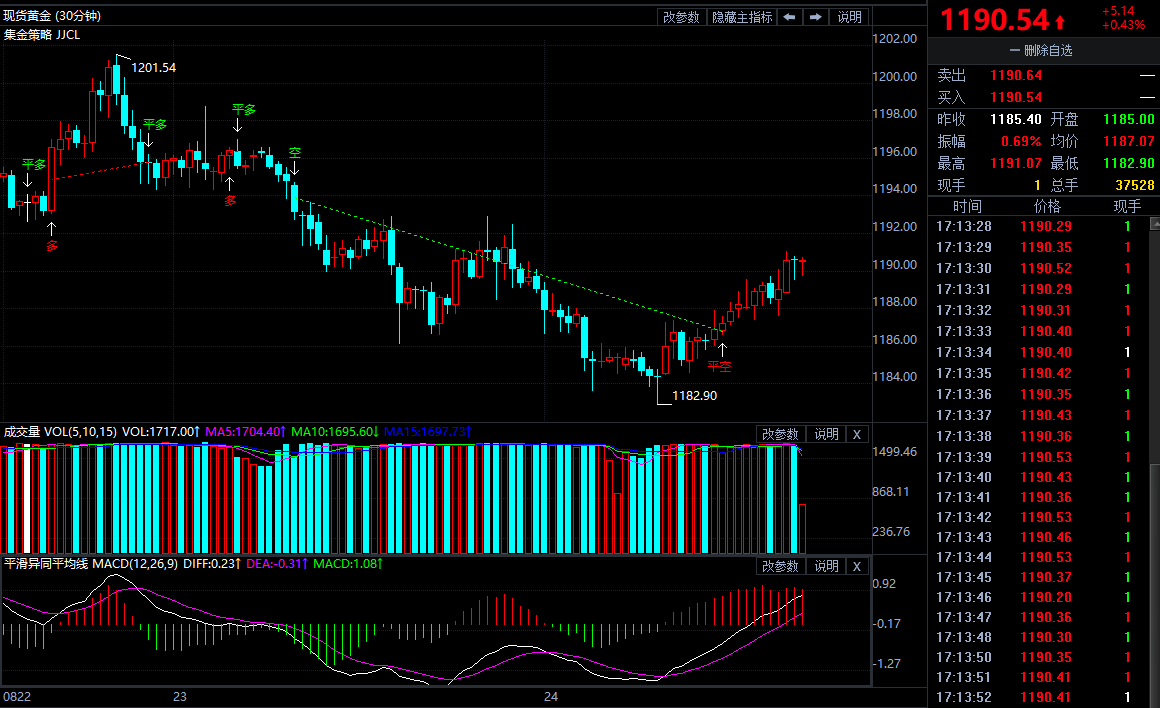Click the 现货黄金 (30分钟) chart title
This screenshot has width=1160, height=708.
click(52, 16)
